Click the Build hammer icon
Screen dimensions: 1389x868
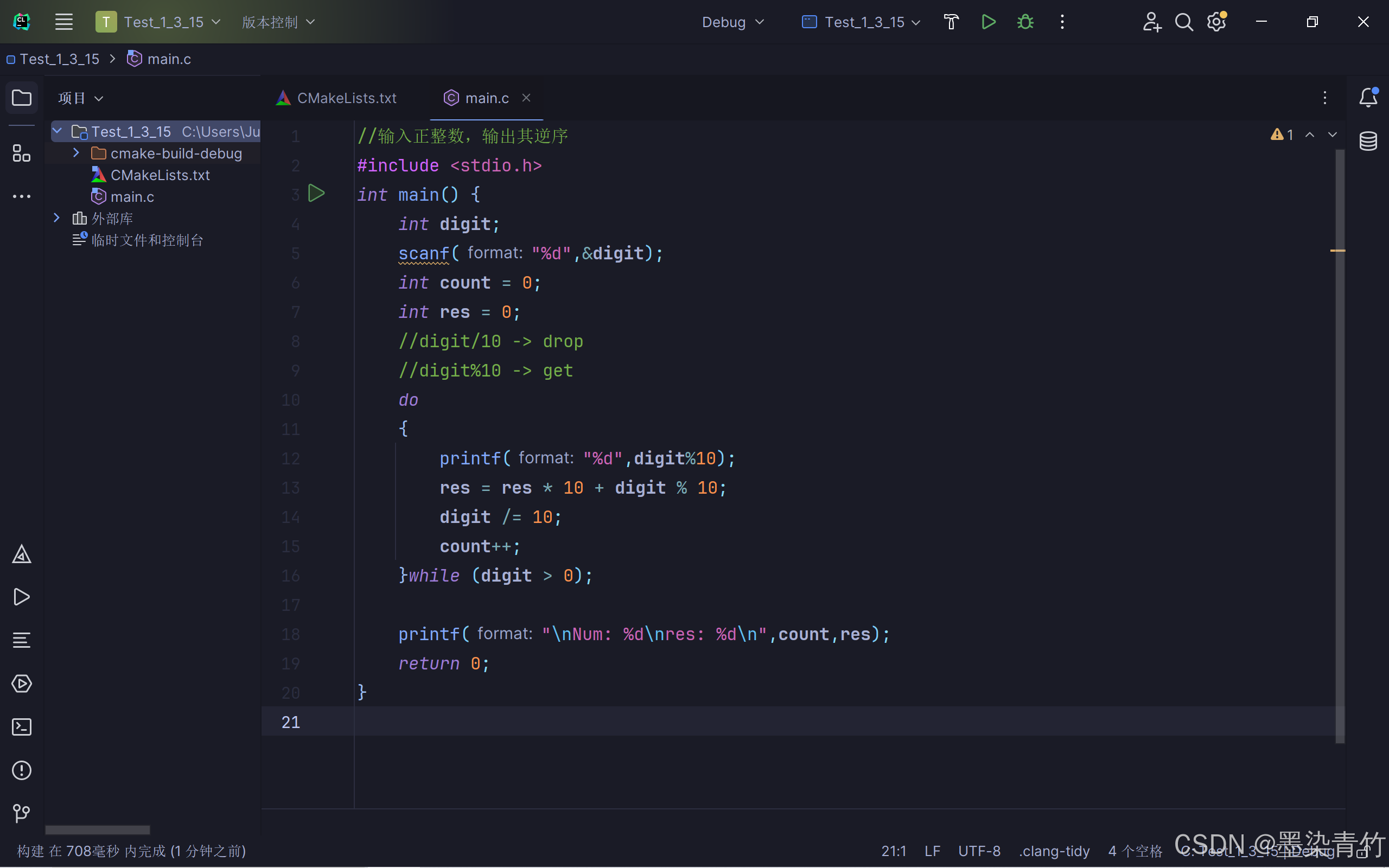pos(951,22)
